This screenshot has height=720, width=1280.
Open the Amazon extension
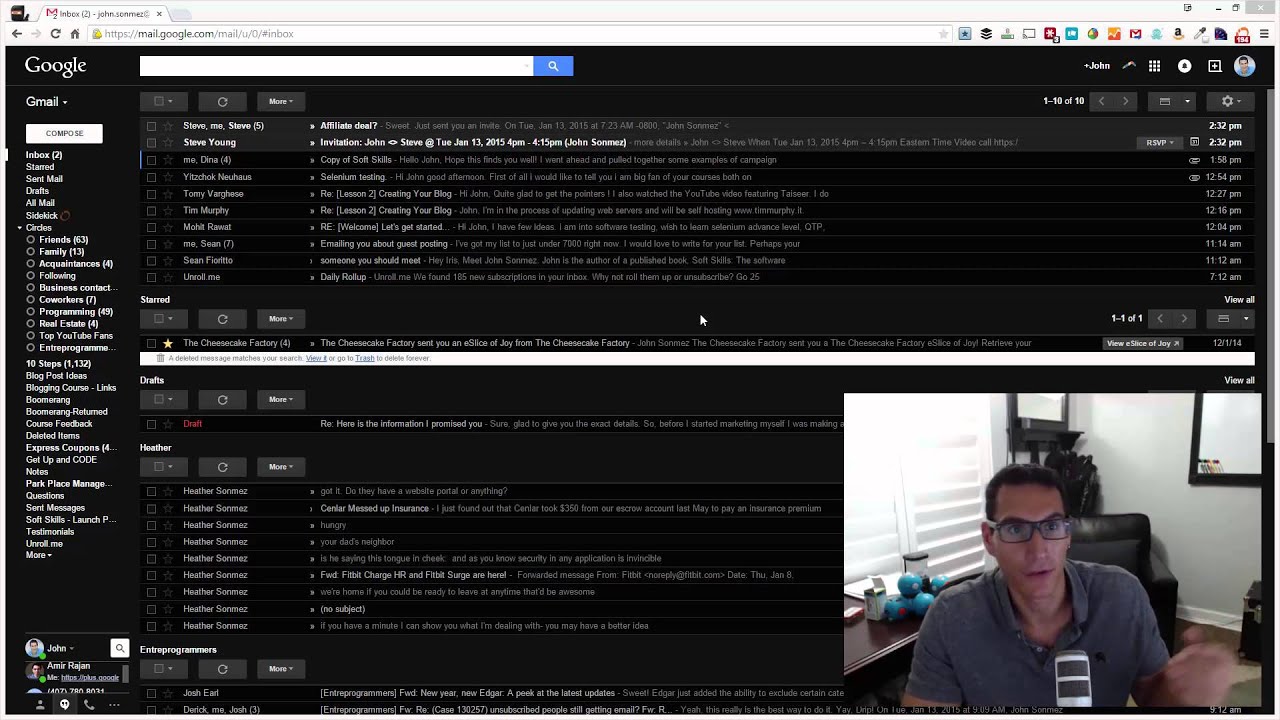[x=1178, y=34]
